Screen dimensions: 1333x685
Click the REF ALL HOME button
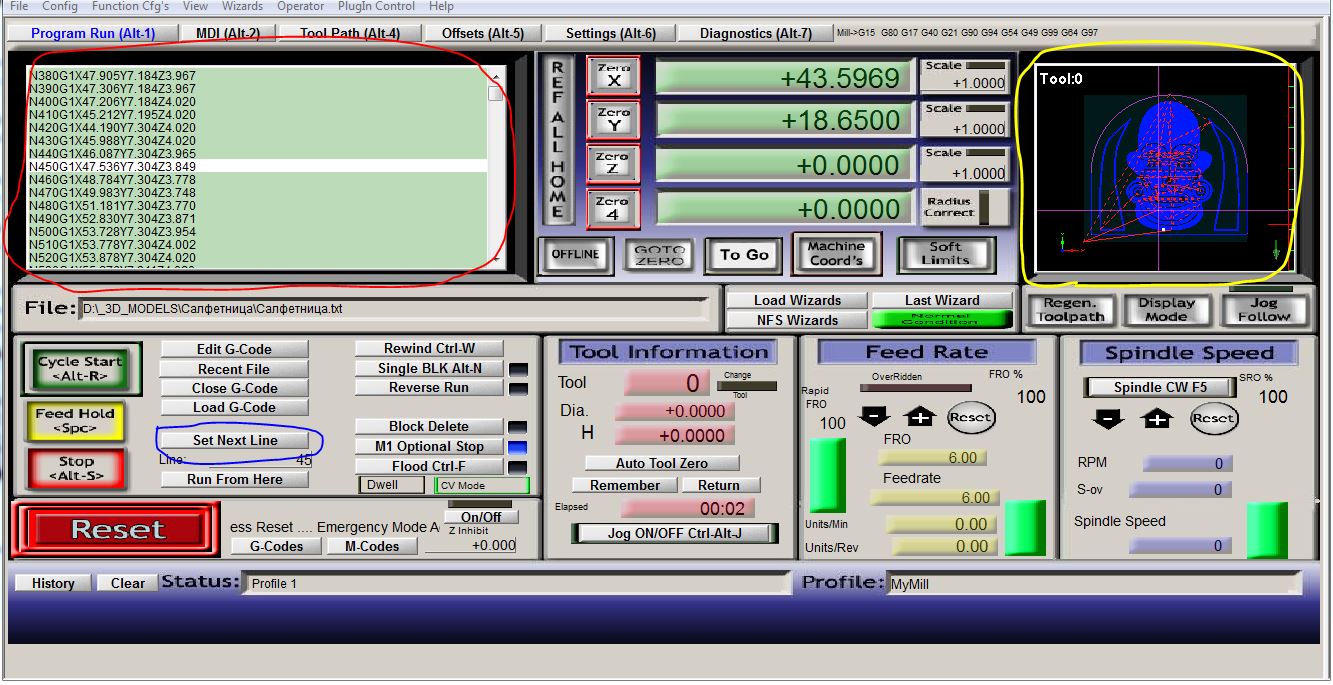558,140
